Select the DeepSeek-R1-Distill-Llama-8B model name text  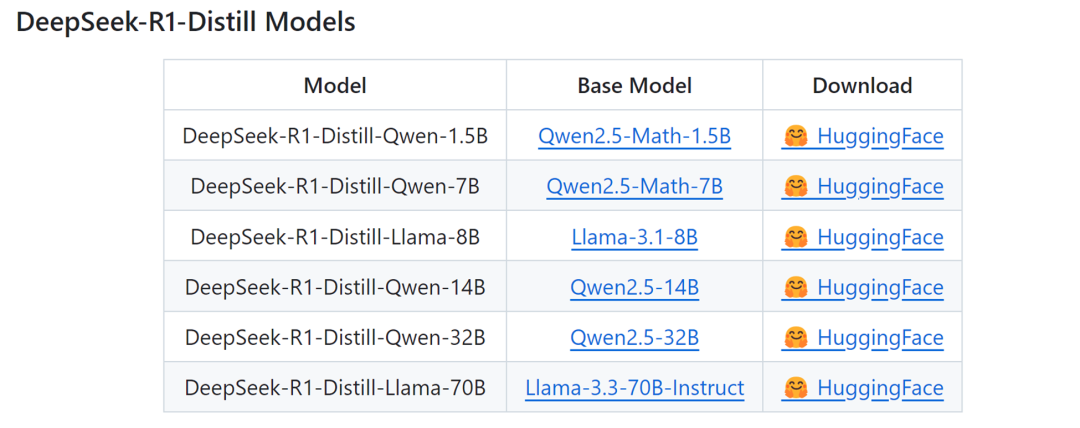click(x=335, y=237)
